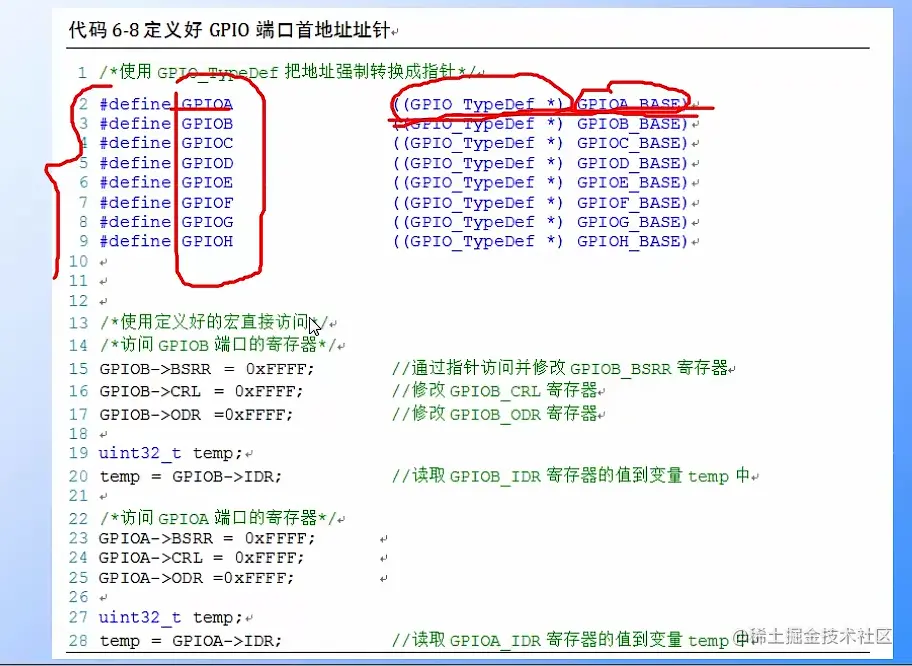Click the macro name GPIOG on line 8
The width and height of the screenshot is (912, 666).
click(207, 222)
